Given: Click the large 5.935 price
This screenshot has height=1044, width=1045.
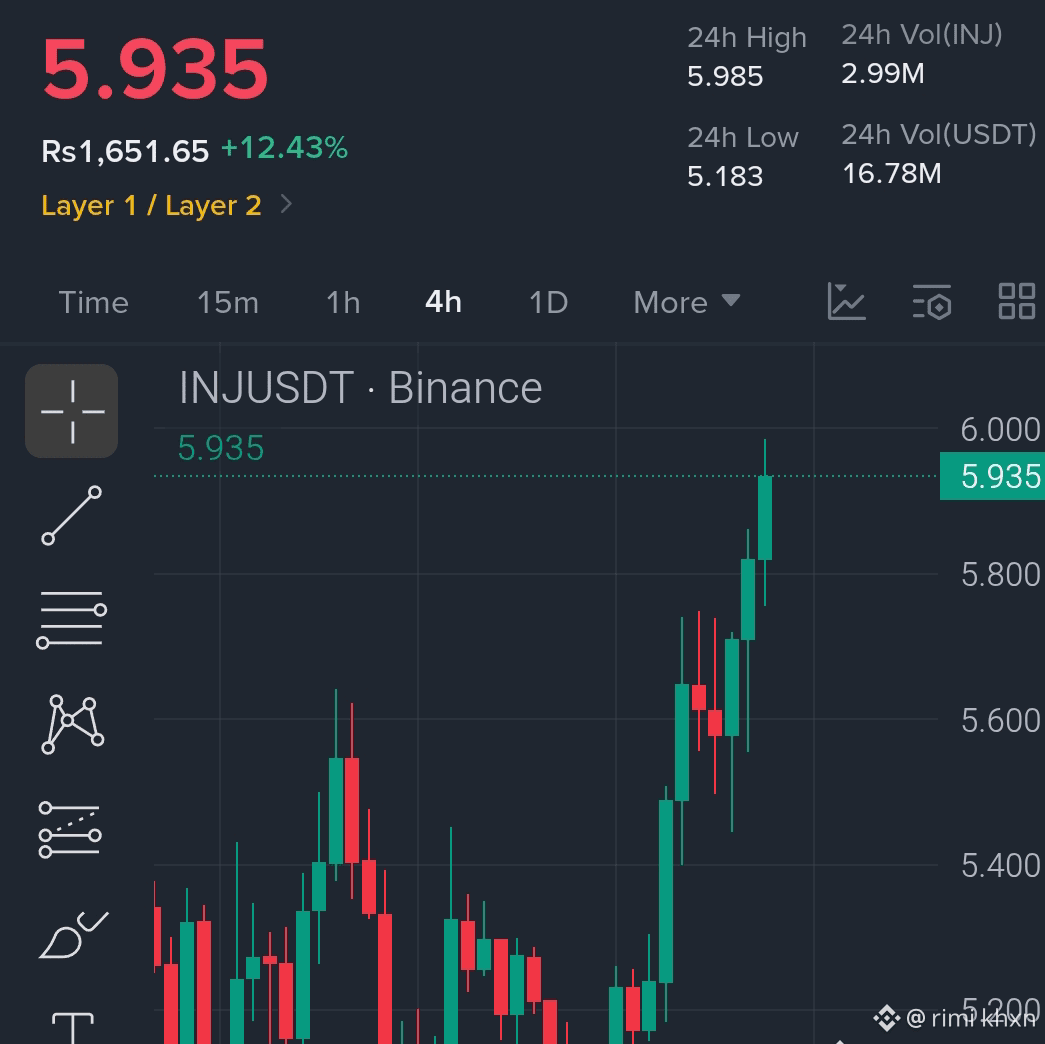Looking at the screenshot, I should [155, 69].
